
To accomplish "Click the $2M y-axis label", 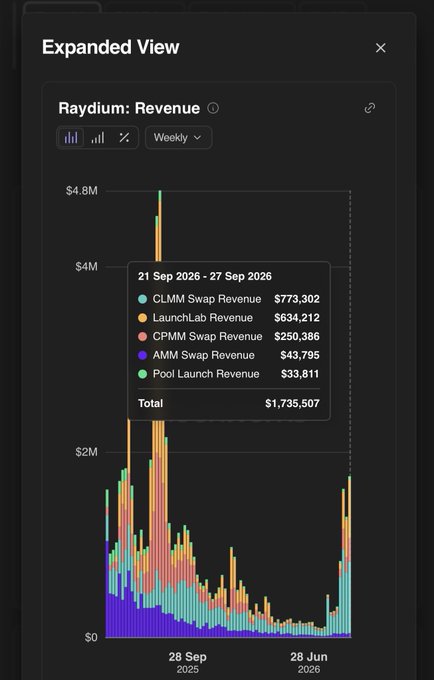I will (x=86, y=452).
